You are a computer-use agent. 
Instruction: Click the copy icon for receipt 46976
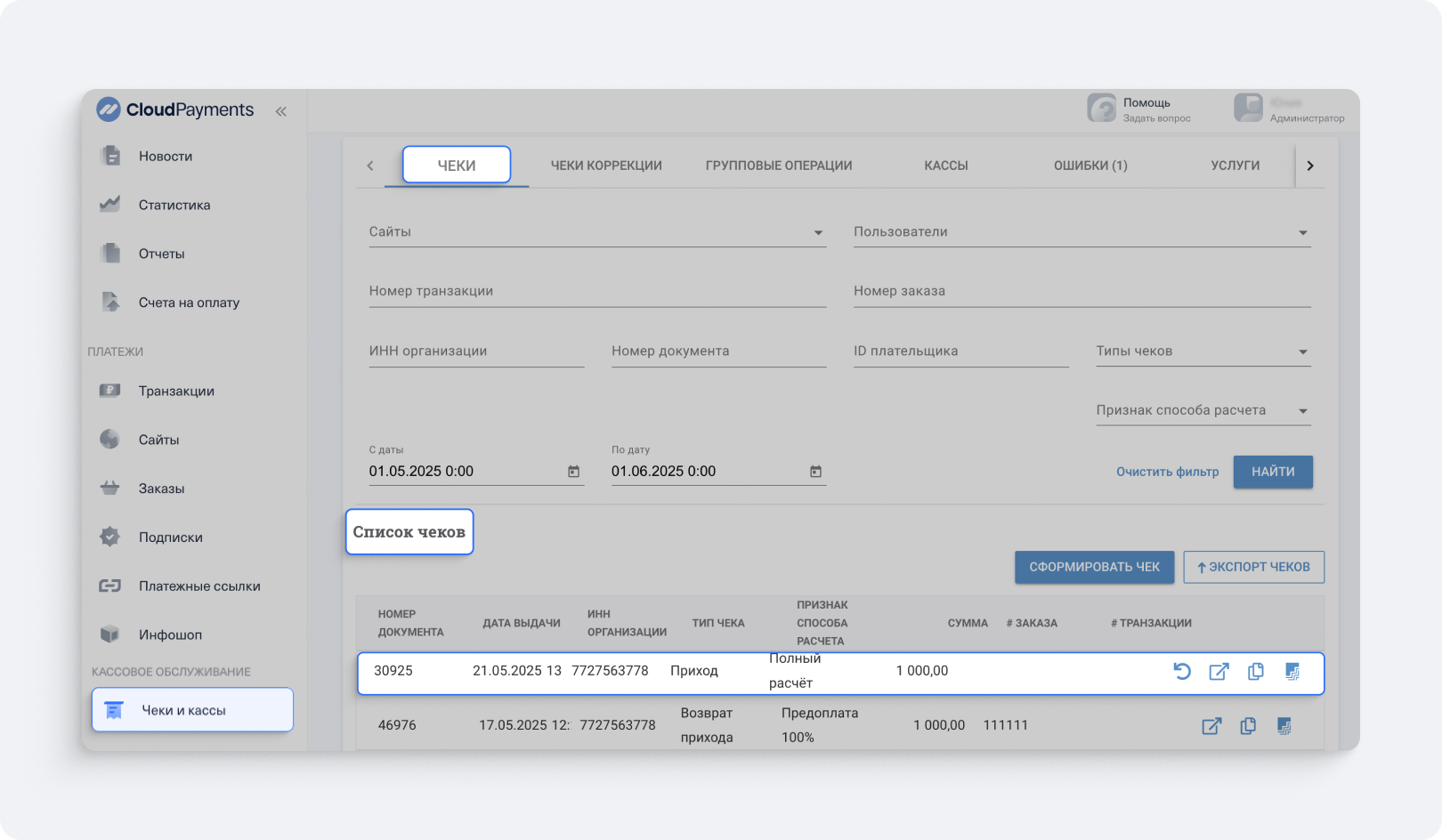(1248, 726)
